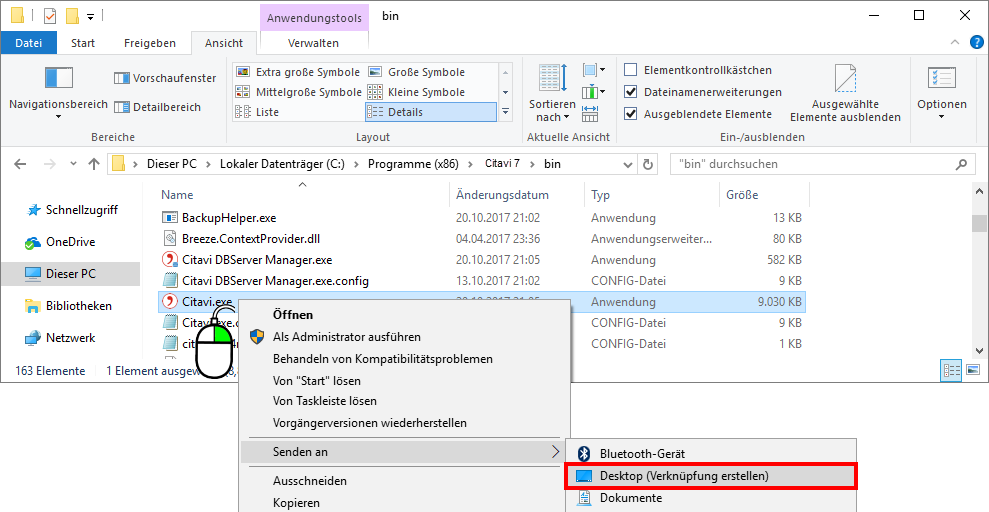Go up one folder level
989x512 pixels.
(94, 164)
